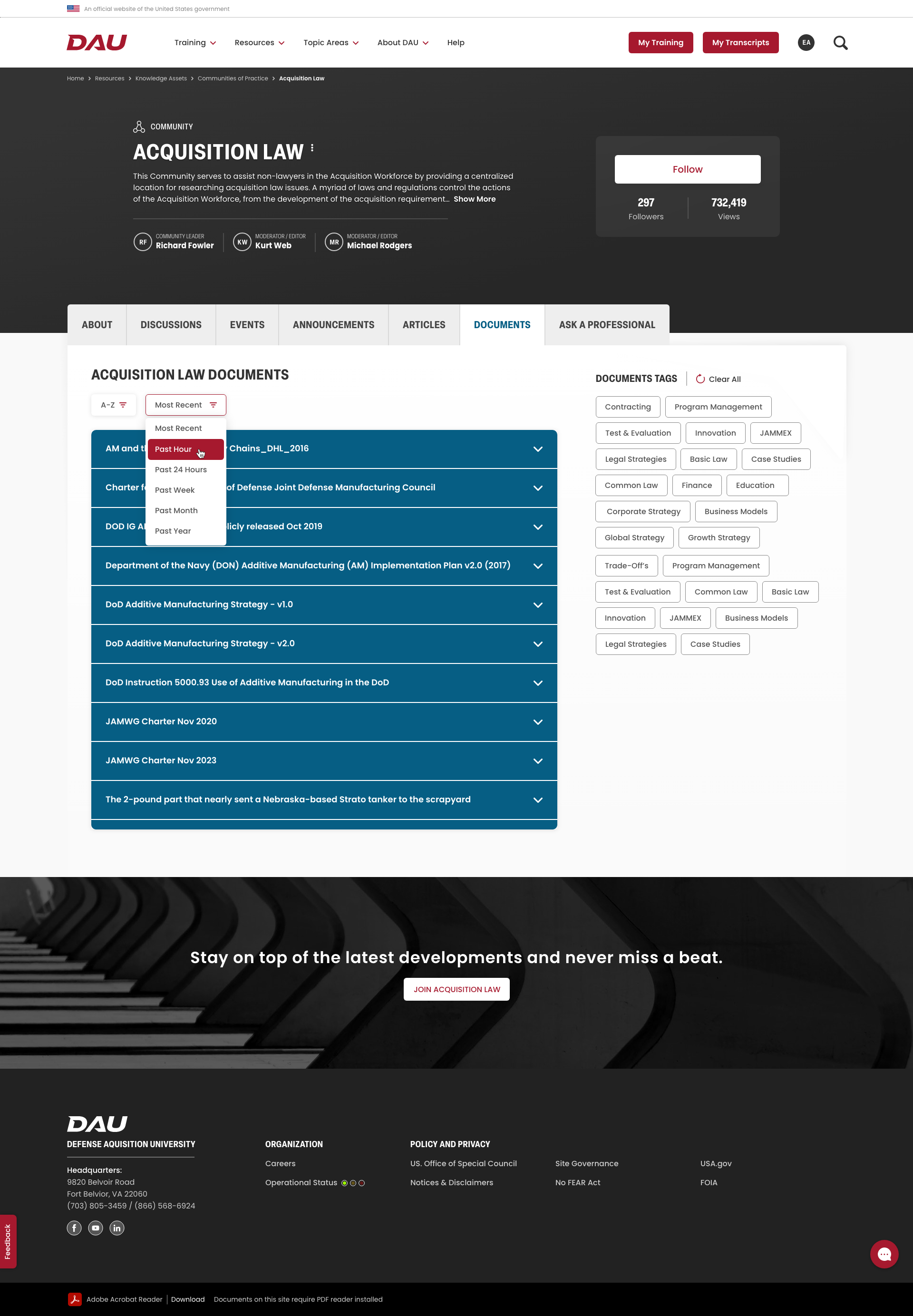
Task: Toggle the Contracting tag filter
Action: [x=628, y=407]
